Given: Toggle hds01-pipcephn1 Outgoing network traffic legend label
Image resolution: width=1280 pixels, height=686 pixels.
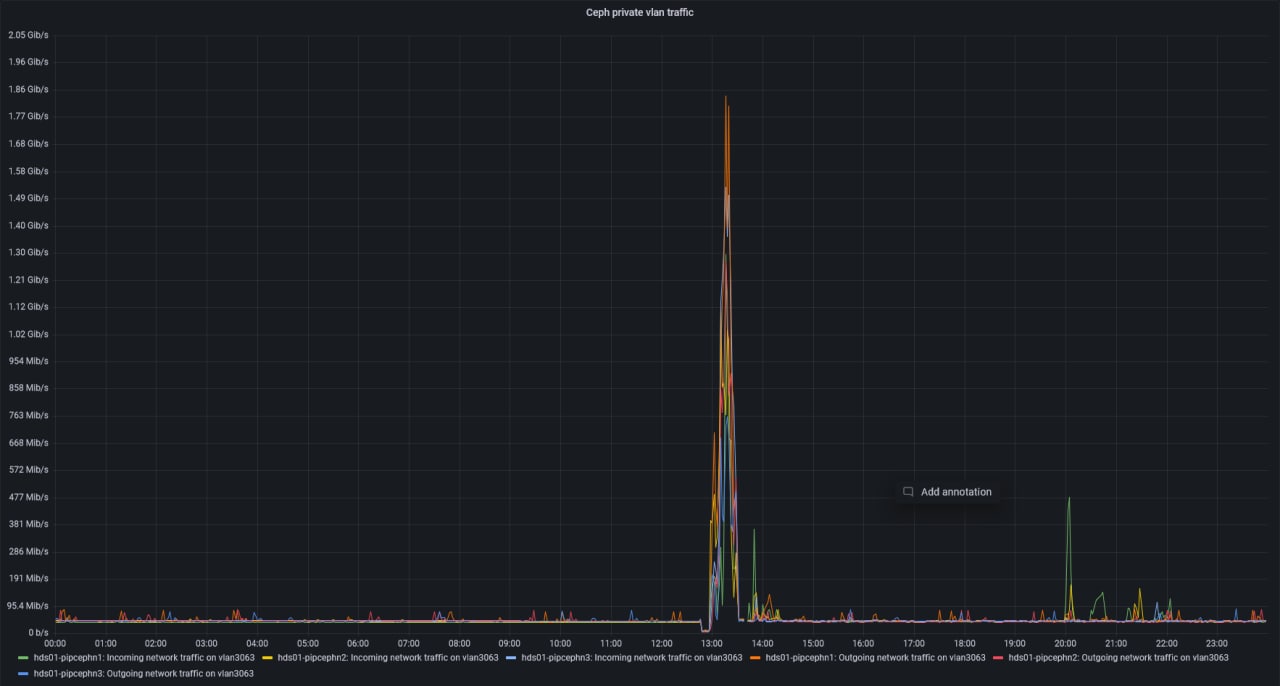Looking at the screenshot, I should point(874,658).
